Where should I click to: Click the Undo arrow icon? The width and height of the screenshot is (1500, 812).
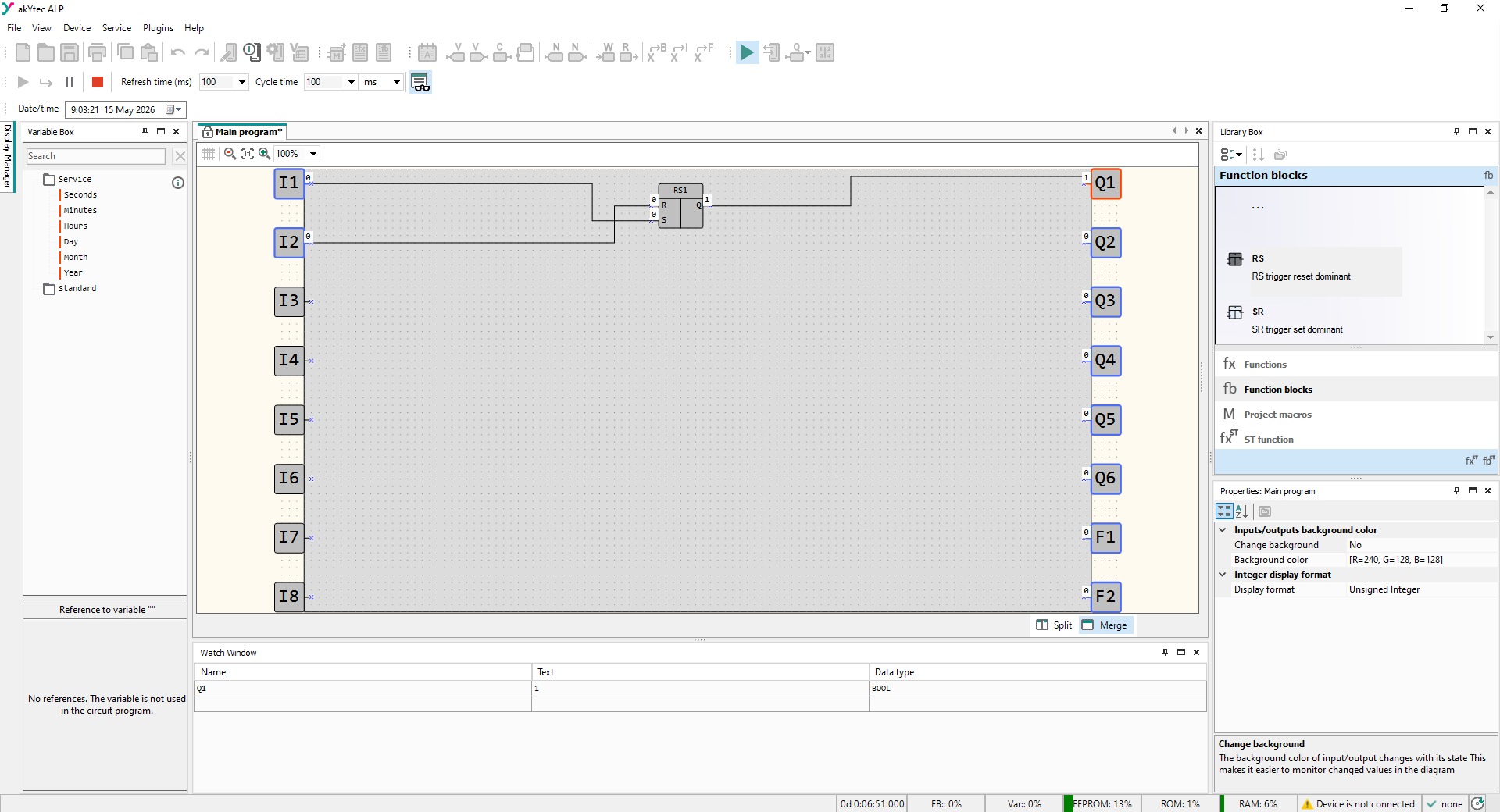point(178,52)
